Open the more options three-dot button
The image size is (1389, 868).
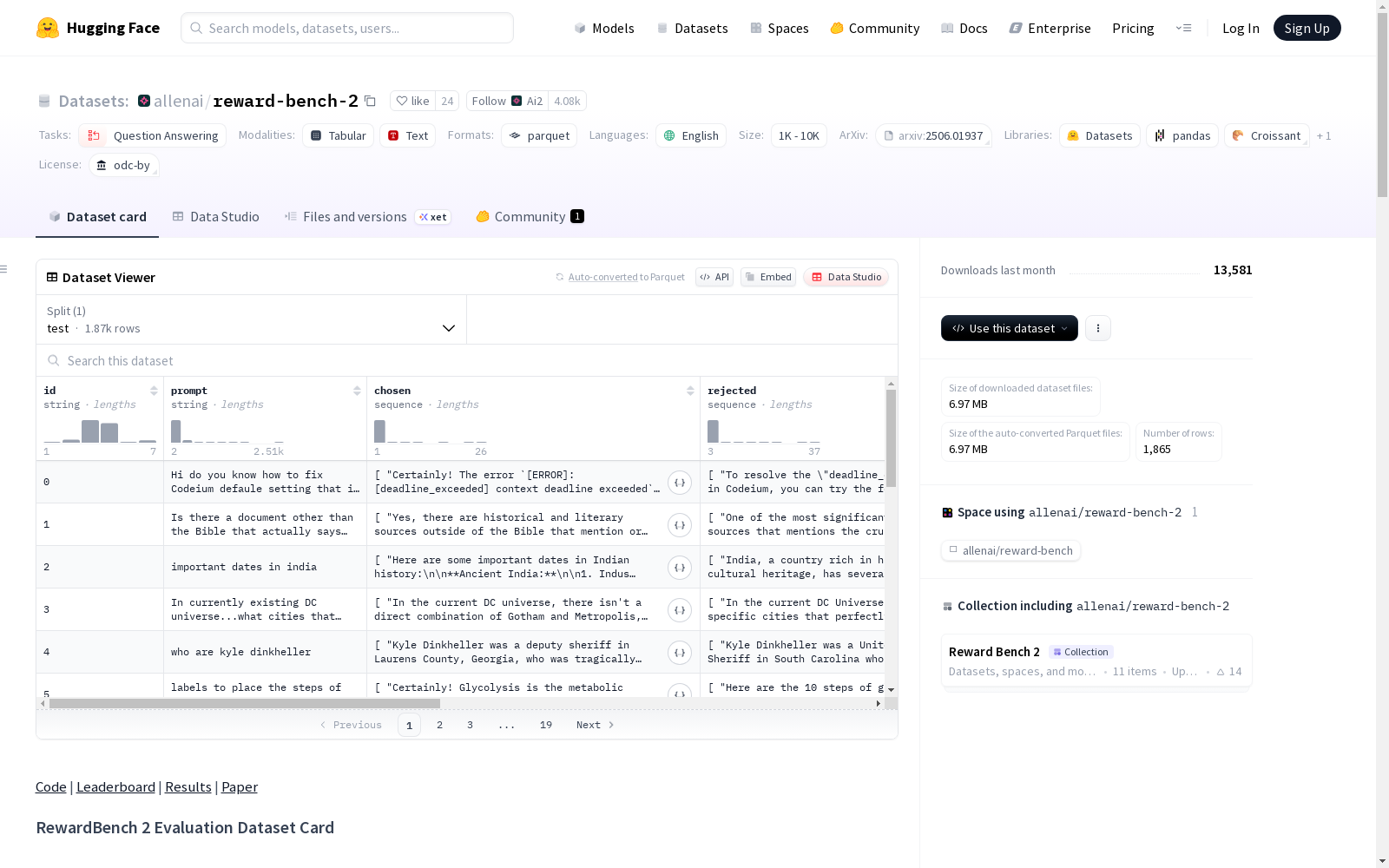(1098, 328)
